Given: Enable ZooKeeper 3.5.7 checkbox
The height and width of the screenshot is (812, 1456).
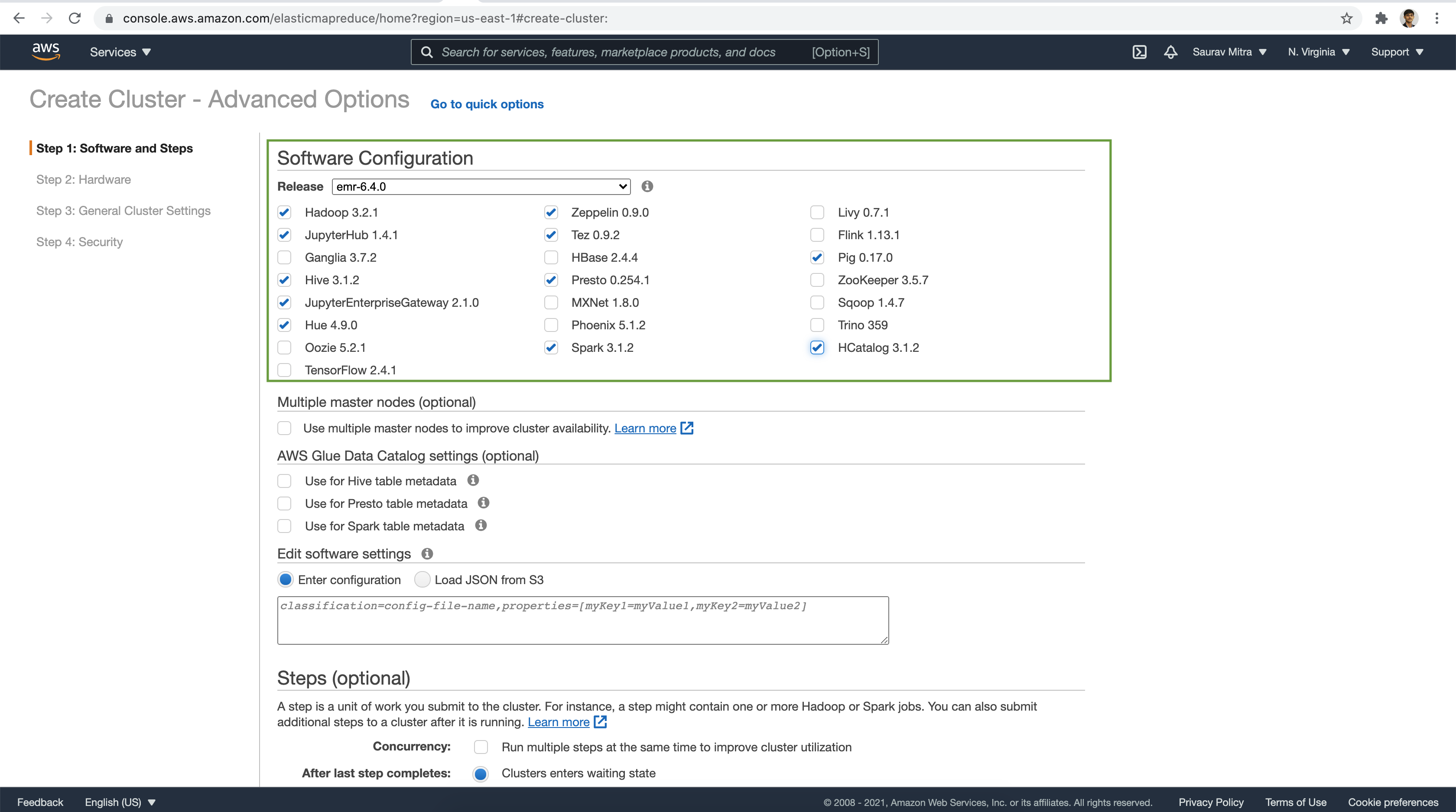Looking at the screenshot, I should click(x=817, y=280).
